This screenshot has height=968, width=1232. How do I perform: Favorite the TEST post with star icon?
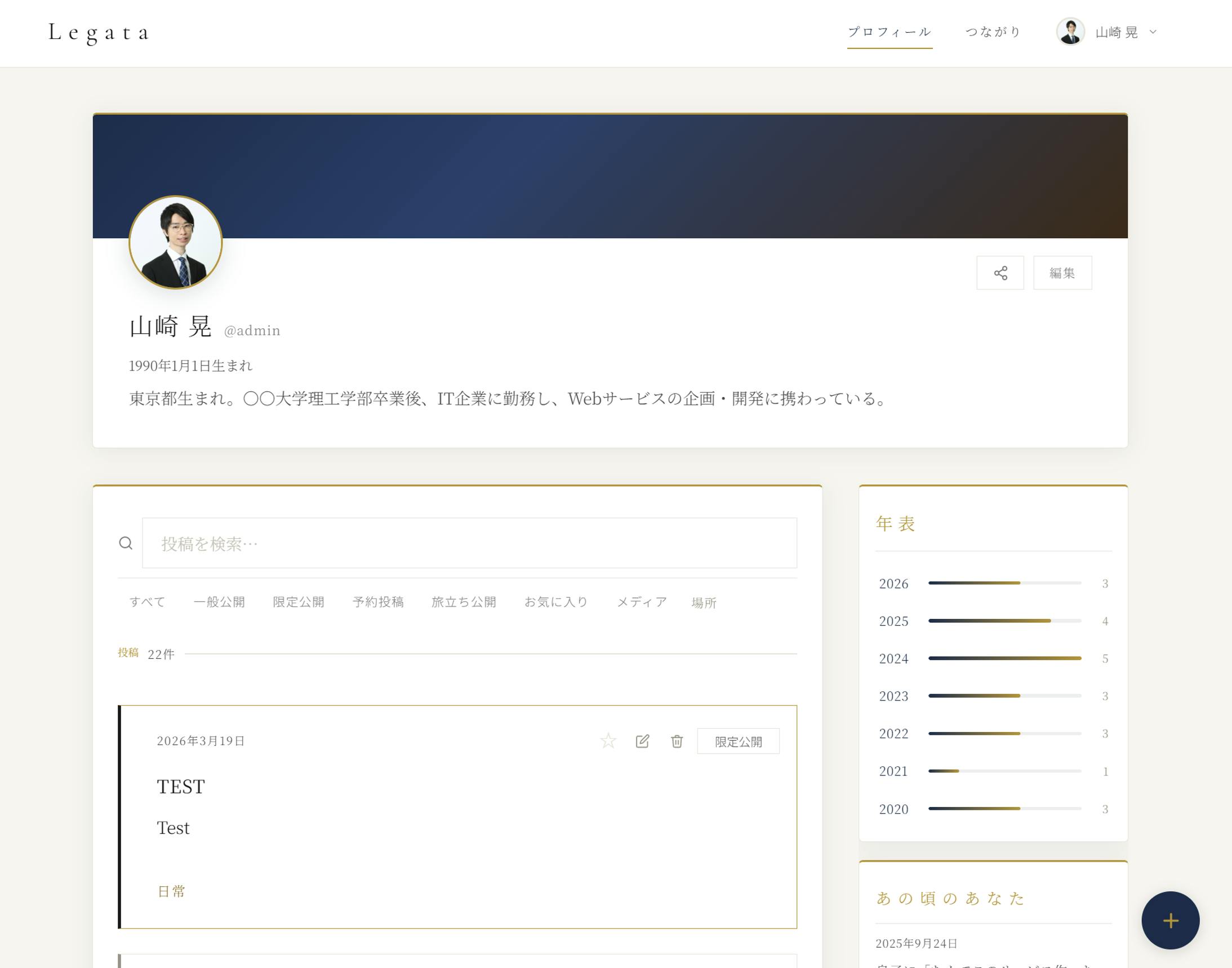point(608,741)
